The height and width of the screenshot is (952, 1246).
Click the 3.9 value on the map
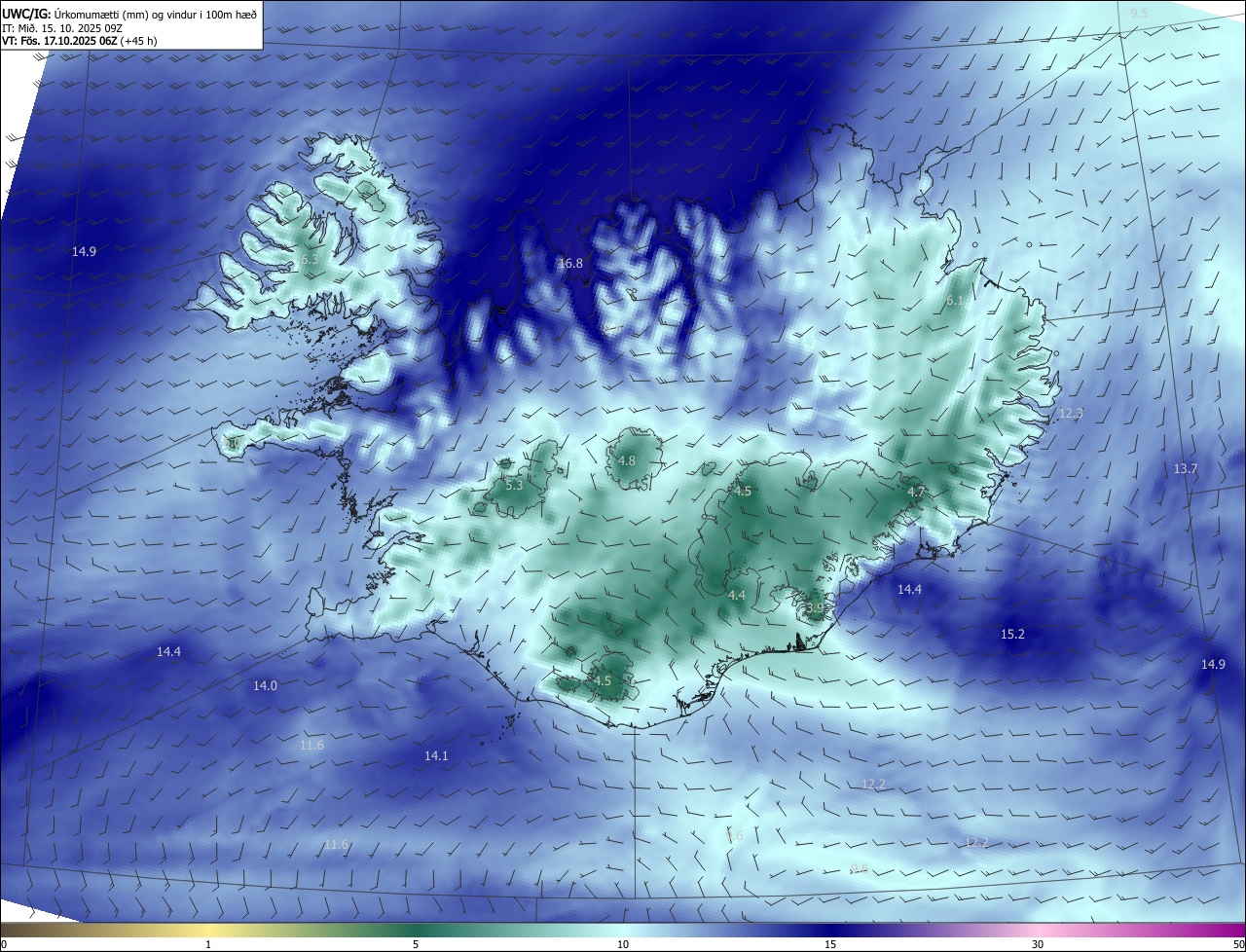coord(815,608)
